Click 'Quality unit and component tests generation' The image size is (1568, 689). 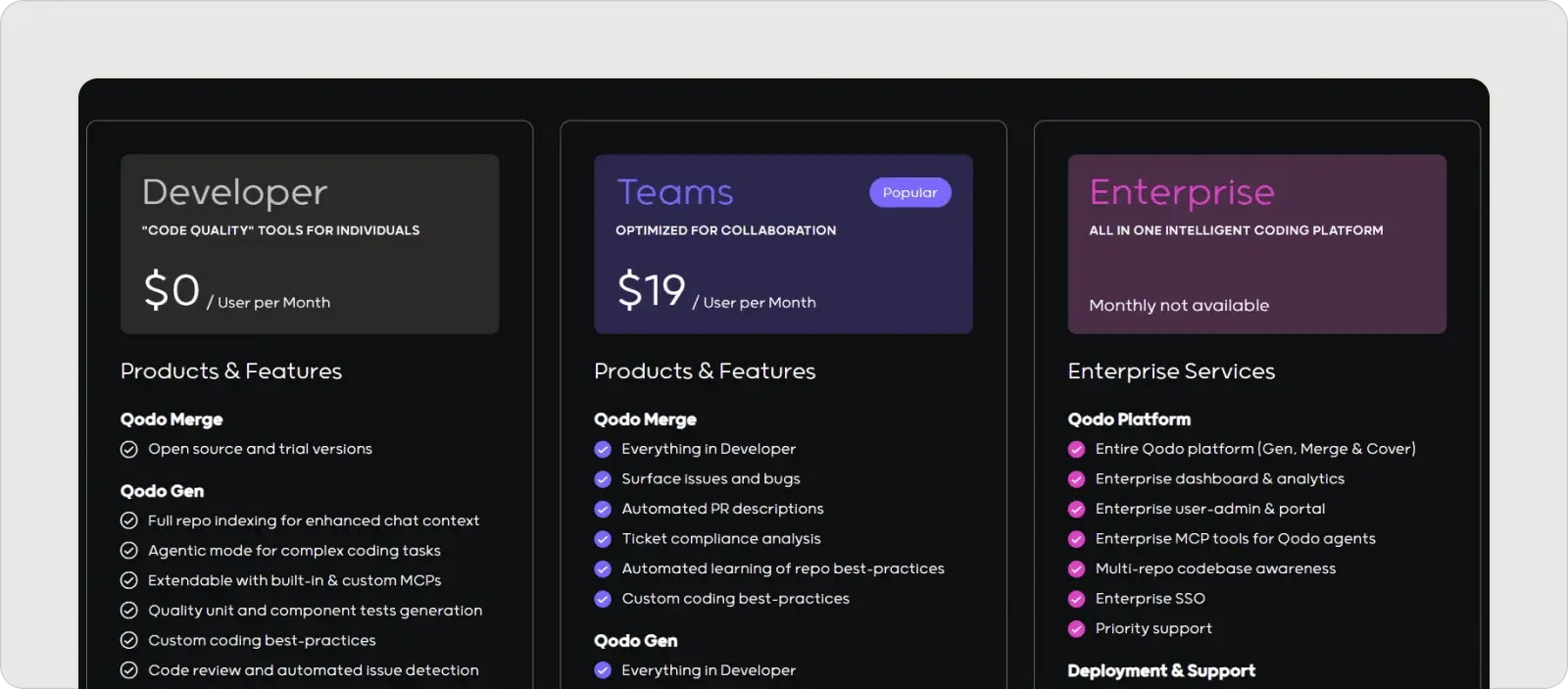coord(315,611)
